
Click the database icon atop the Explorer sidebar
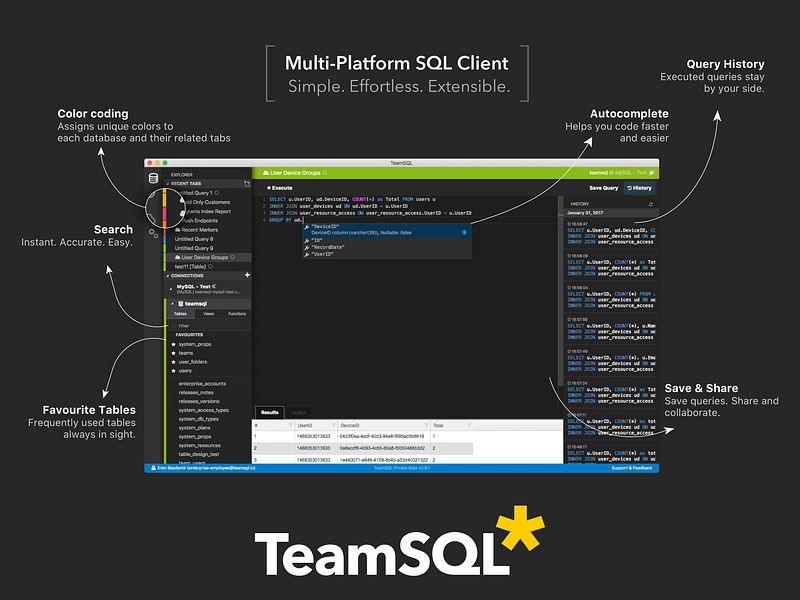152,179
